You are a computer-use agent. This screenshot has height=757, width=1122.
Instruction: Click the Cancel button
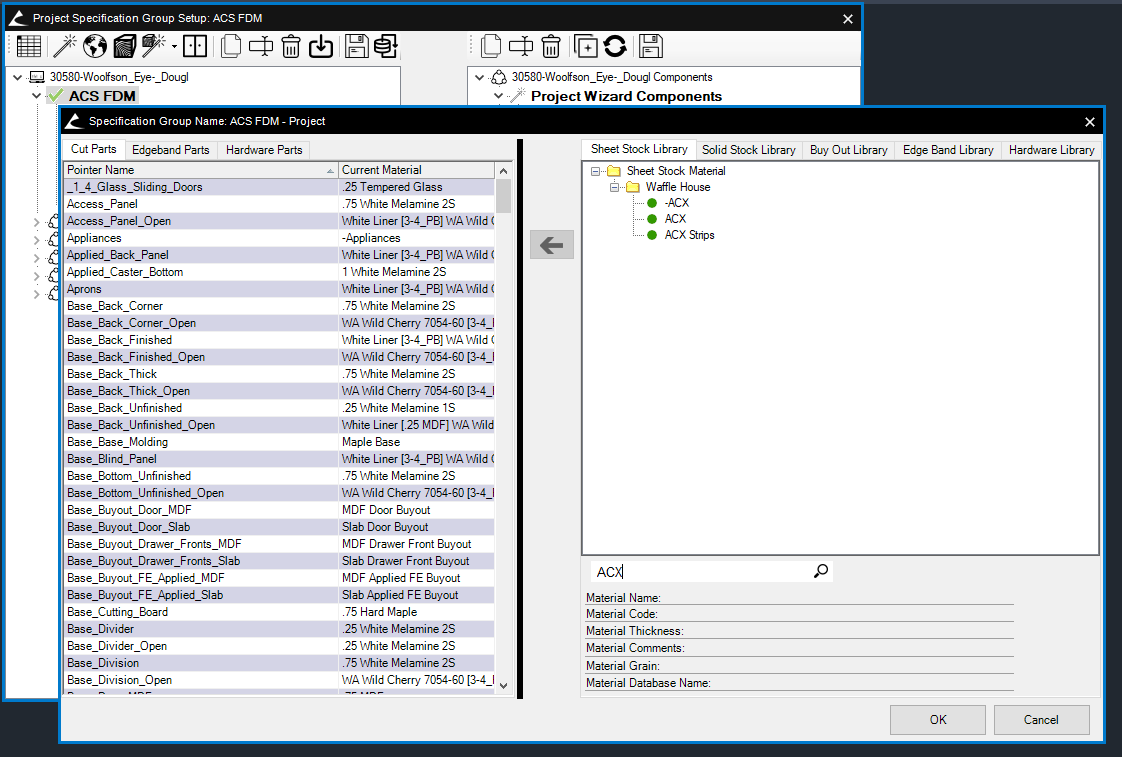click(1041, 720)
